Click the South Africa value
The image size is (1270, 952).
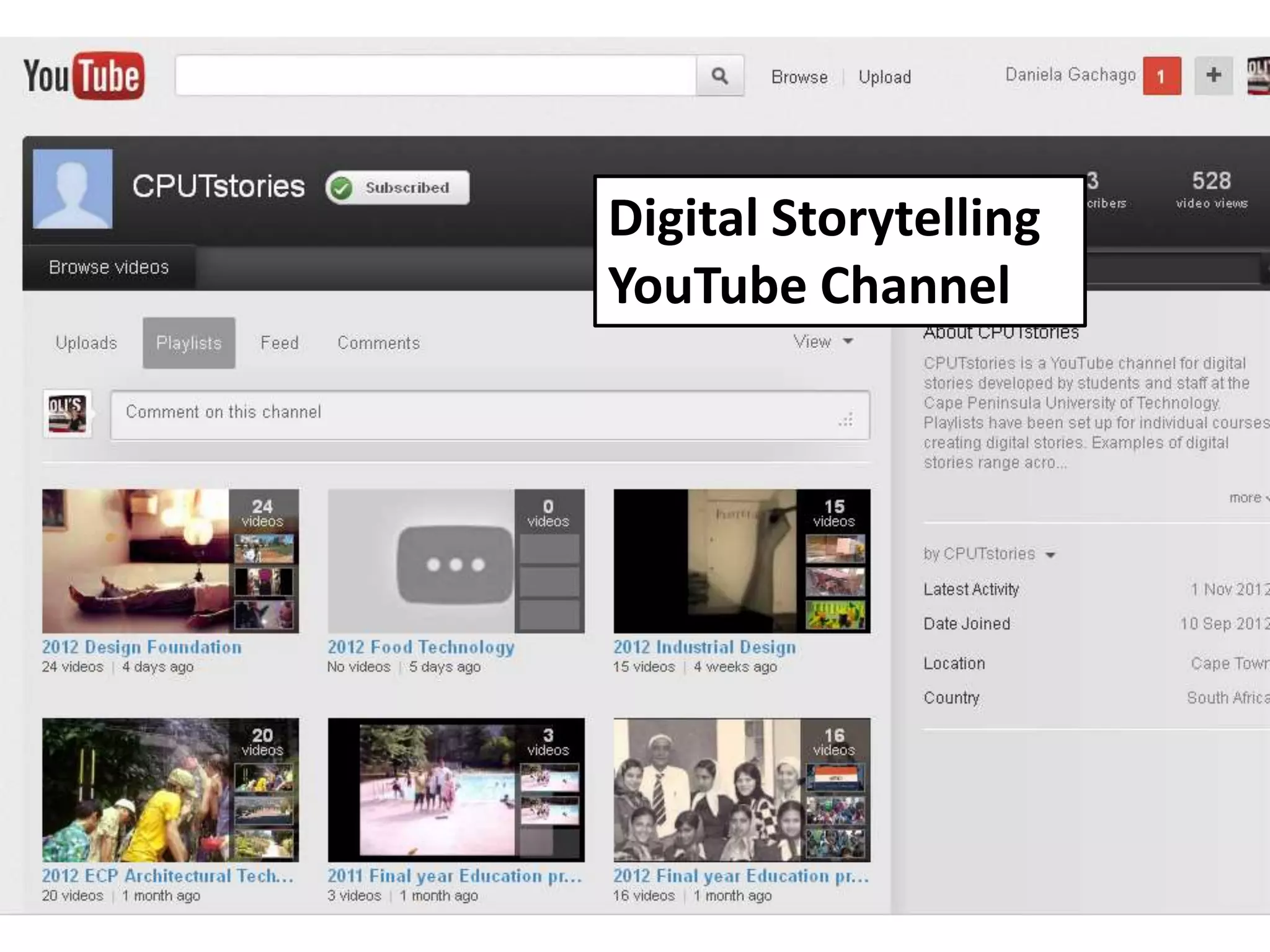[x=1228, y=698]
